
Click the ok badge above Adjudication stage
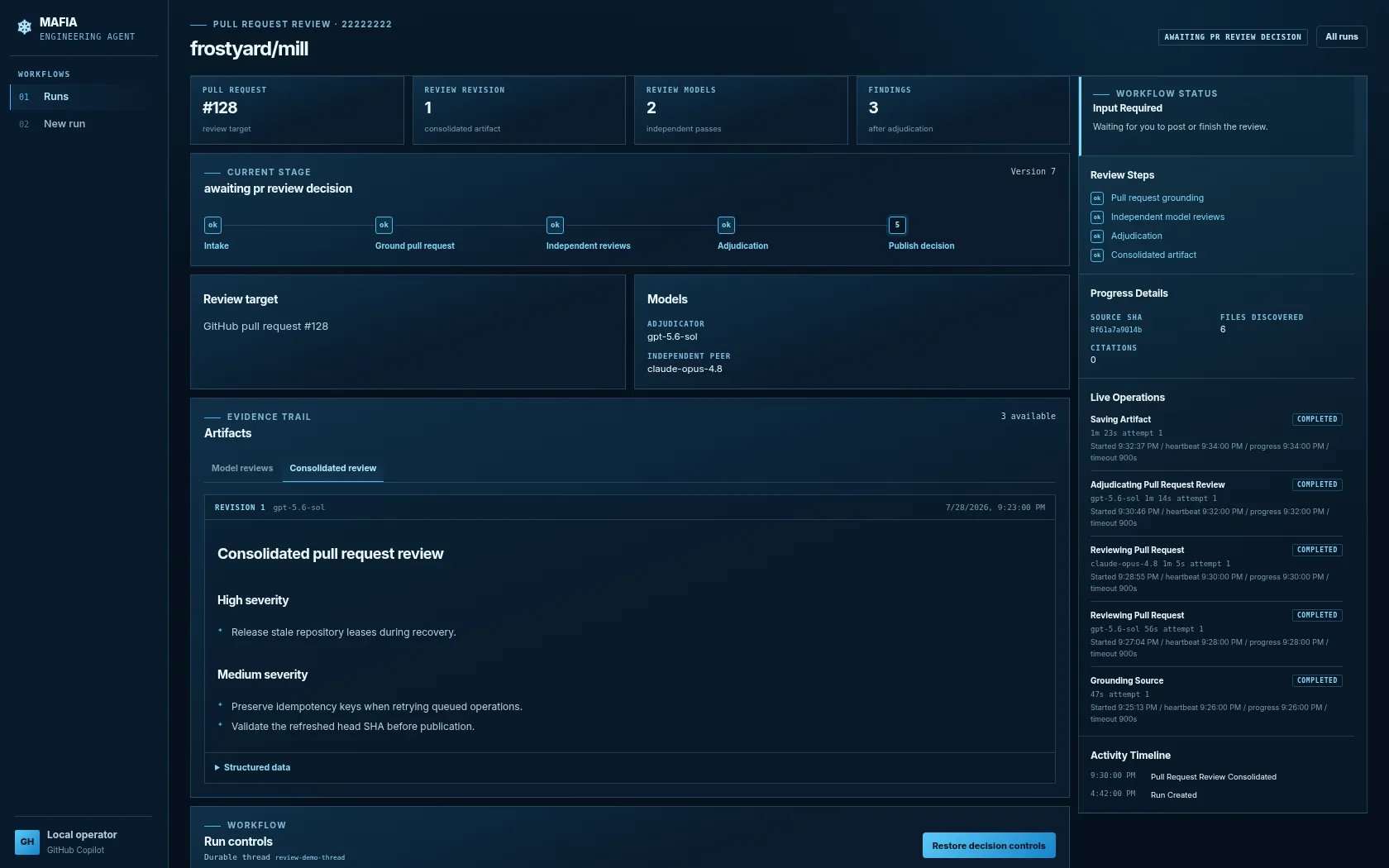click(x=726, y=225)
